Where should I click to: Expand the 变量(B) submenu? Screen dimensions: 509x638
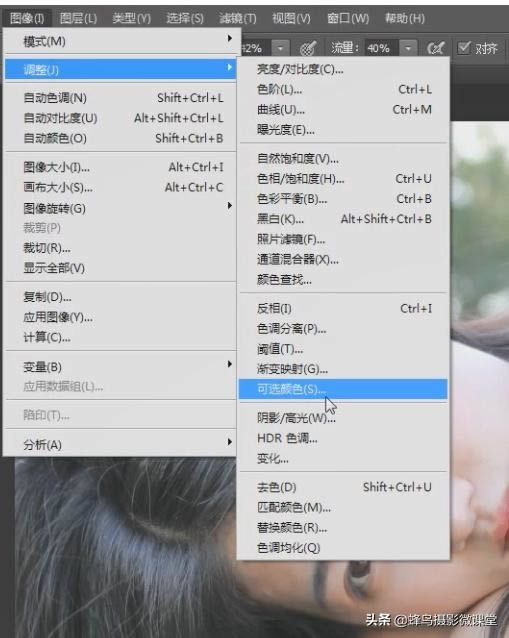click(x=120, y=367)
